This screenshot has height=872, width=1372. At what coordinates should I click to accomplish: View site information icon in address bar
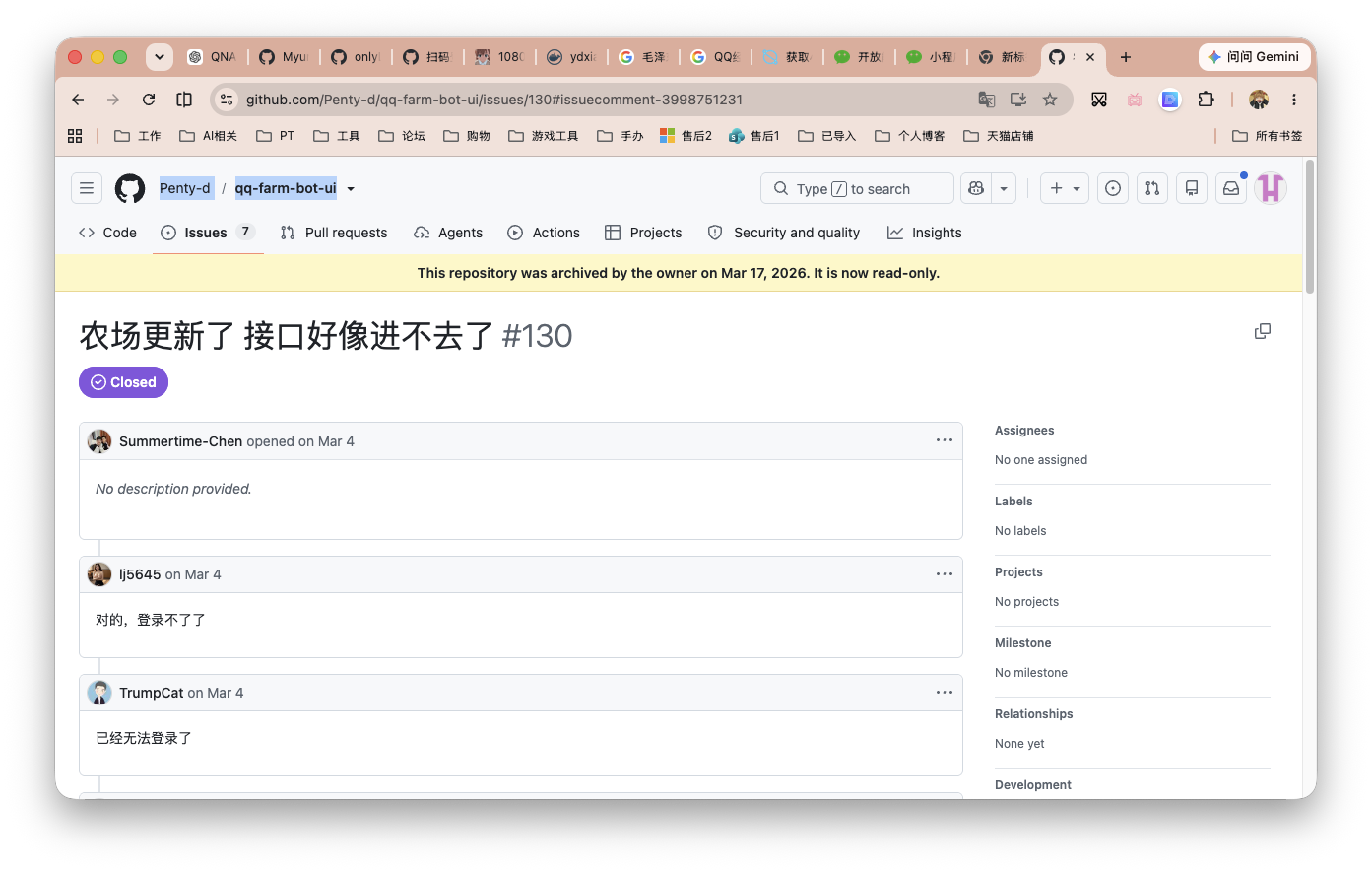(227, 100)
